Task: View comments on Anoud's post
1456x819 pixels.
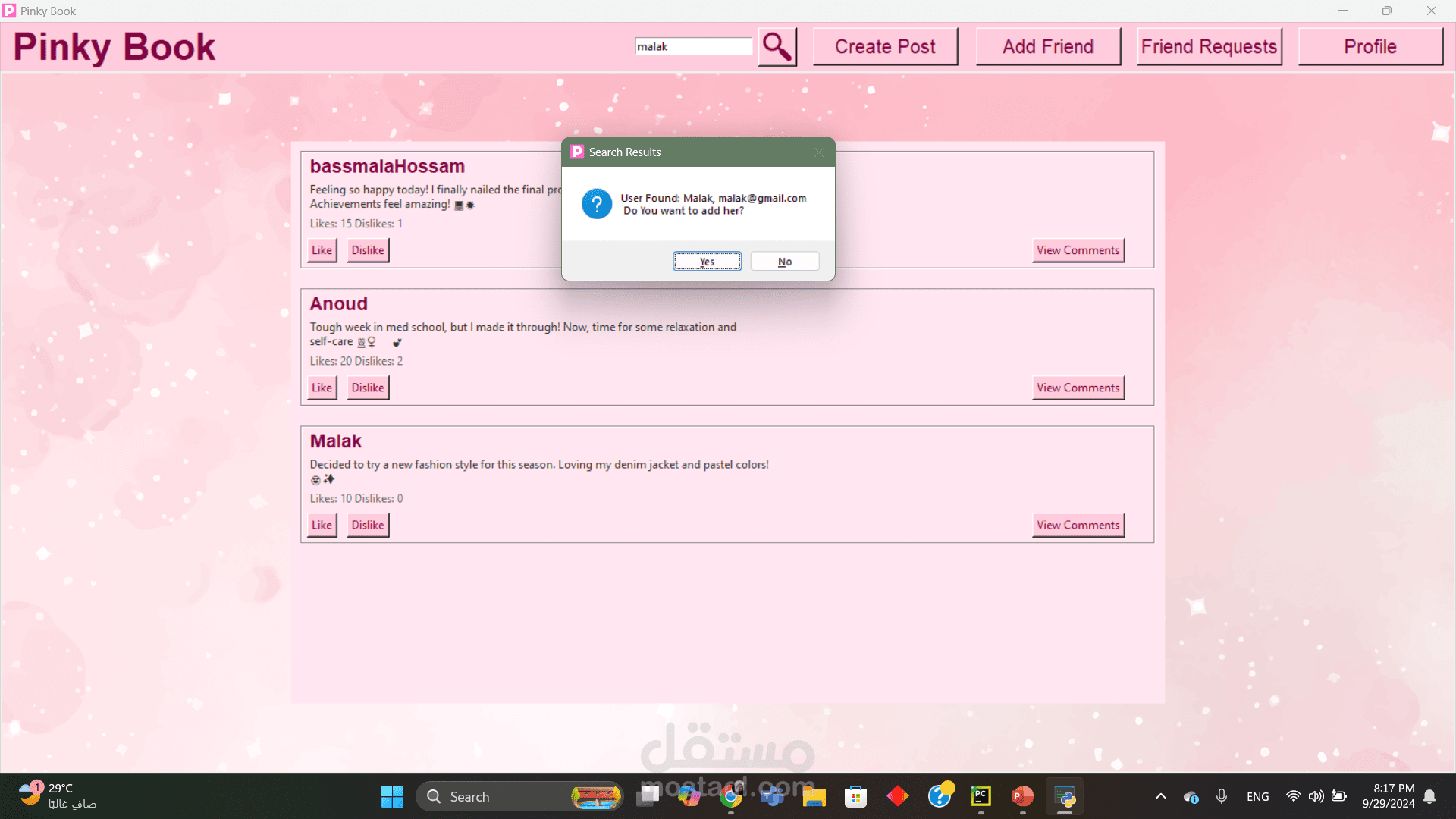Action: pos(1078,388)
